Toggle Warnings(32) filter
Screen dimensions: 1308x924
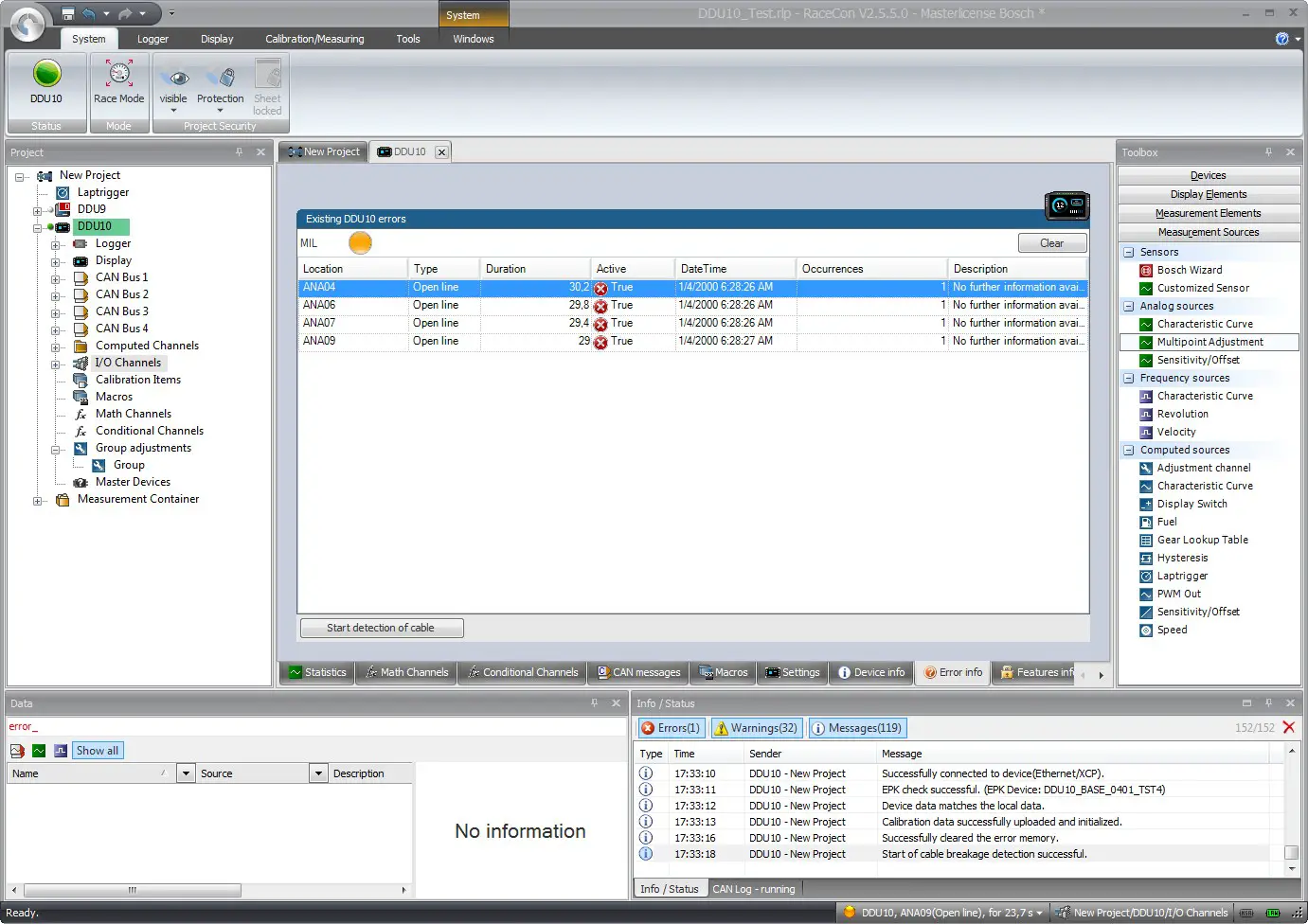pyautogui.click(x=757, y=728)
